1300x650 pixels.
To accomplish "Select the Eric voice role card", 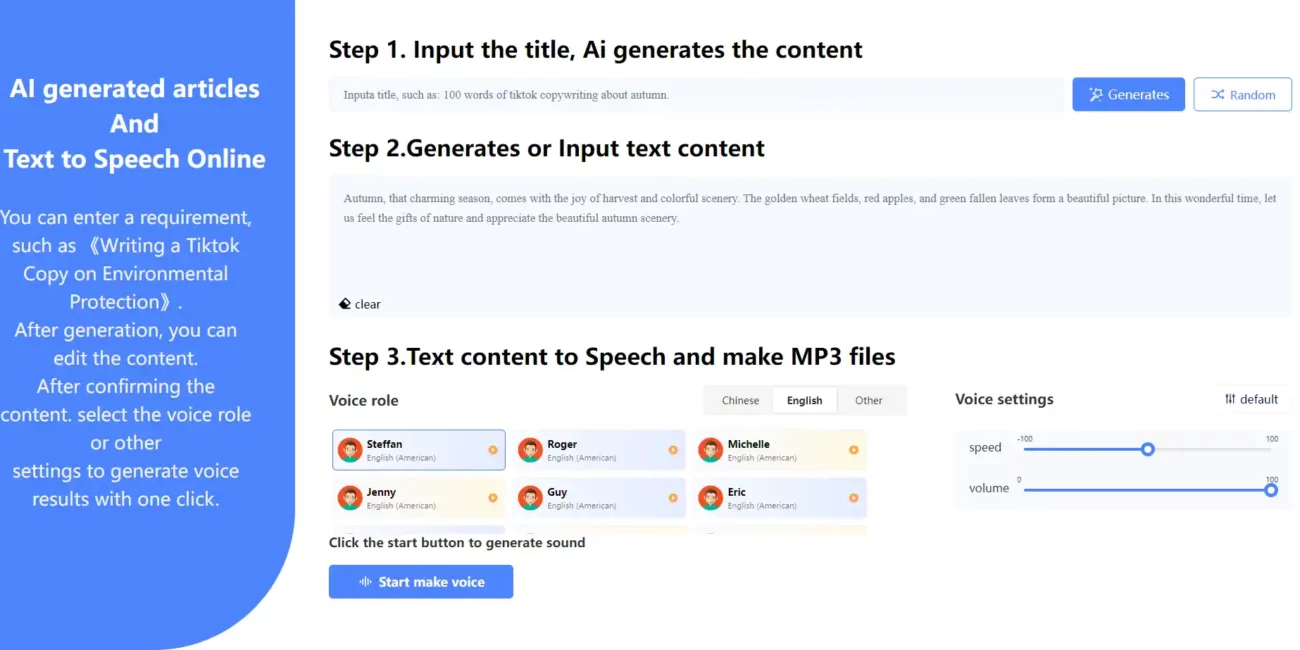I will click(780, 498).
